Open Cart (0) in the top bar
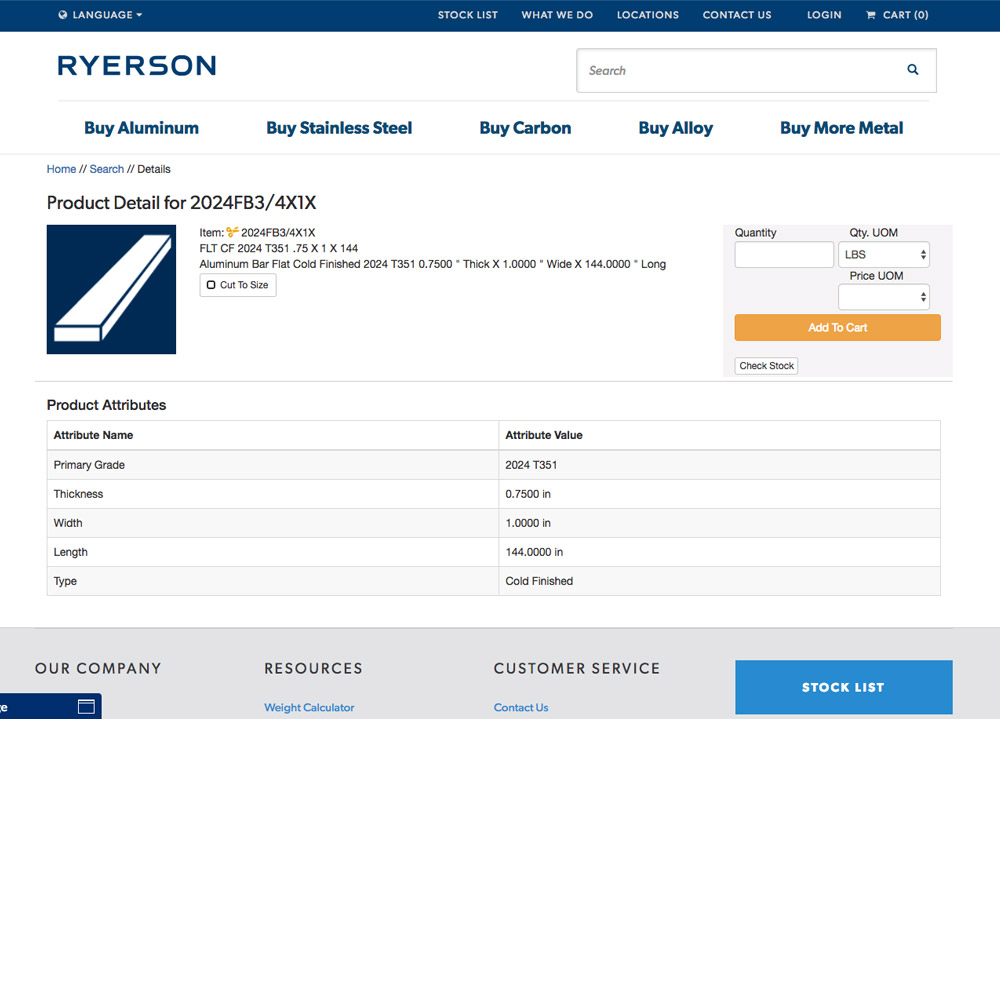Screen dimensions: 1000x1001 click(897, 15)
